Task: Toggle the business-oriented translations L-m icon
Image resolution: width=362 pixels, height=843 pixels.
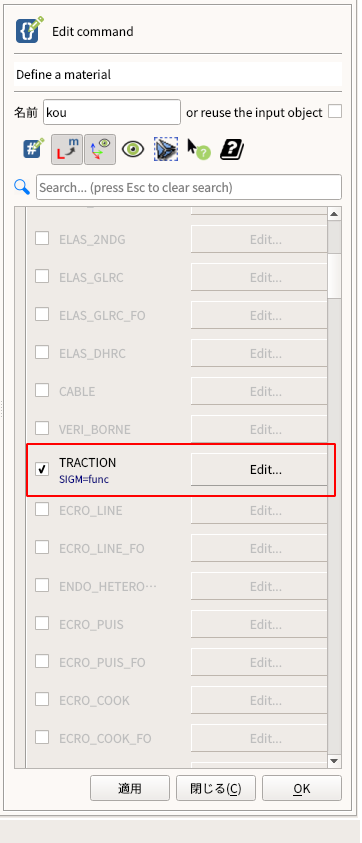Action: [67, 149]
